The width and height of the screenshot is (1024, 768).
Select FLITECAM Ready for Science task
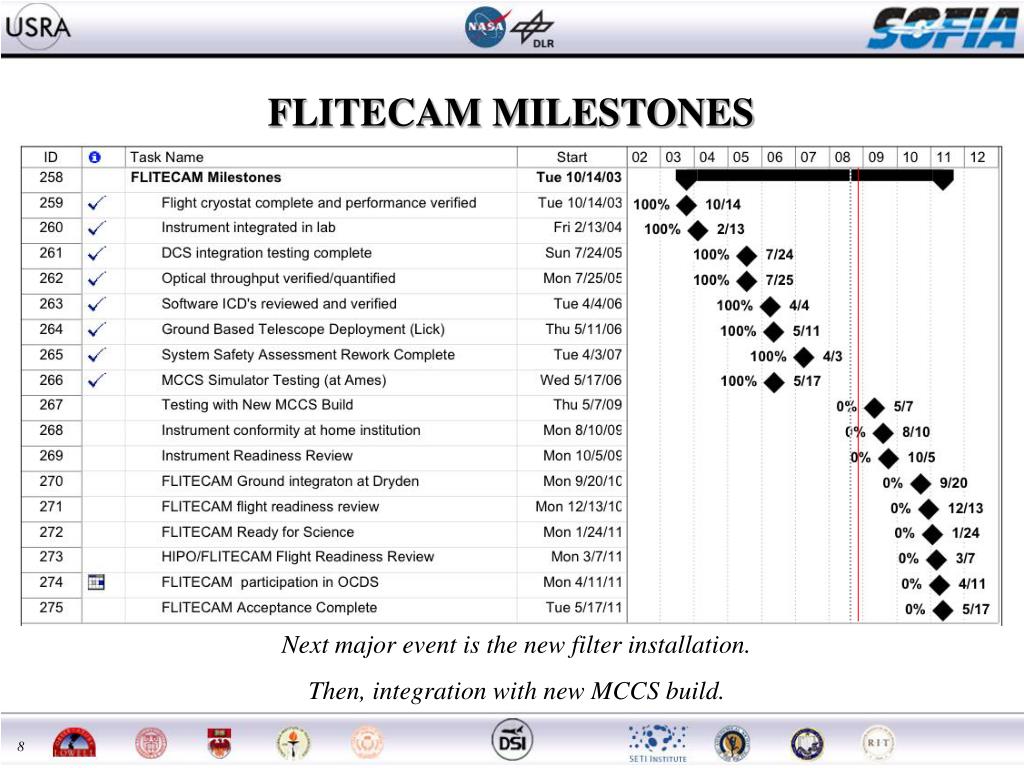coord(257,532)
